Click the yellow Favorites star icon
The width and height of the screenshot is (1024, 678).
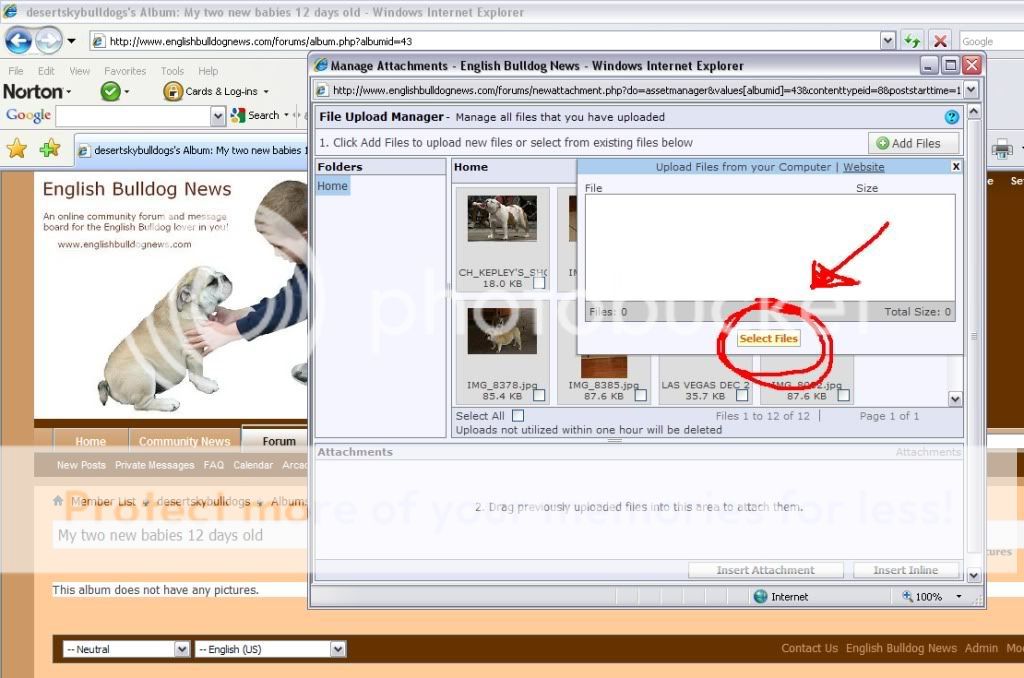[17, 149]
